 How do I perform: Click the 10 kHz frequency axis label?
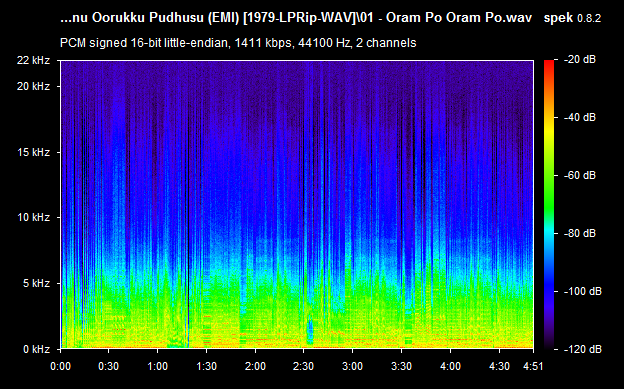(x=33, y=218)
